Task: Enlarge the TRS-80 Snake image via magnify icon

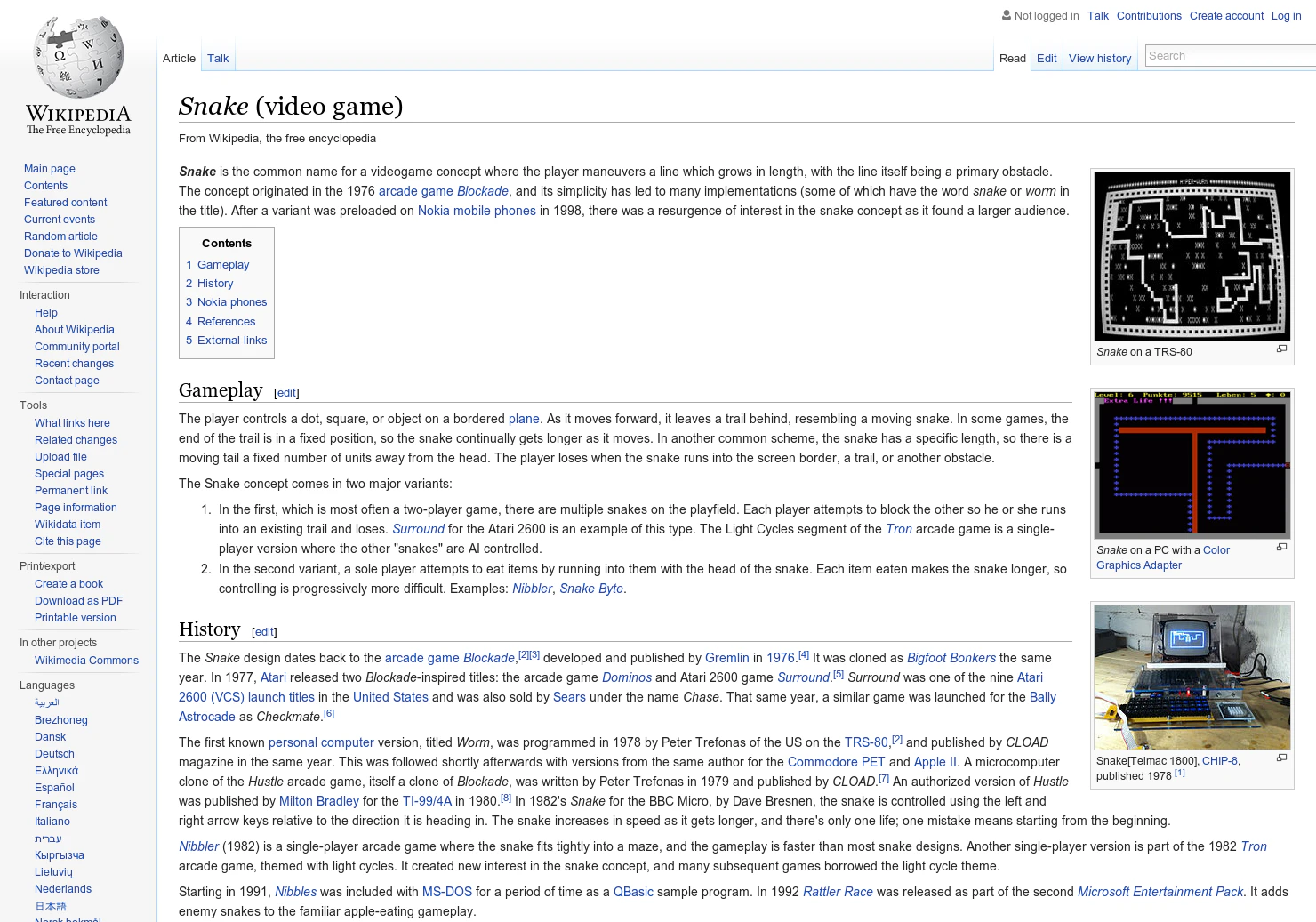Action: coord(1281,349)
